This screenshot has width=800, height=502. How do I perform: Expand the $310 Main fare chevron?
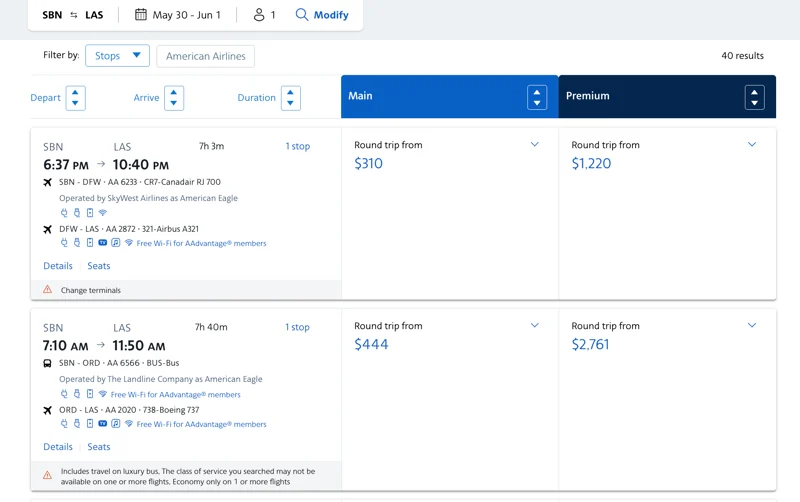tap(535, 144)
